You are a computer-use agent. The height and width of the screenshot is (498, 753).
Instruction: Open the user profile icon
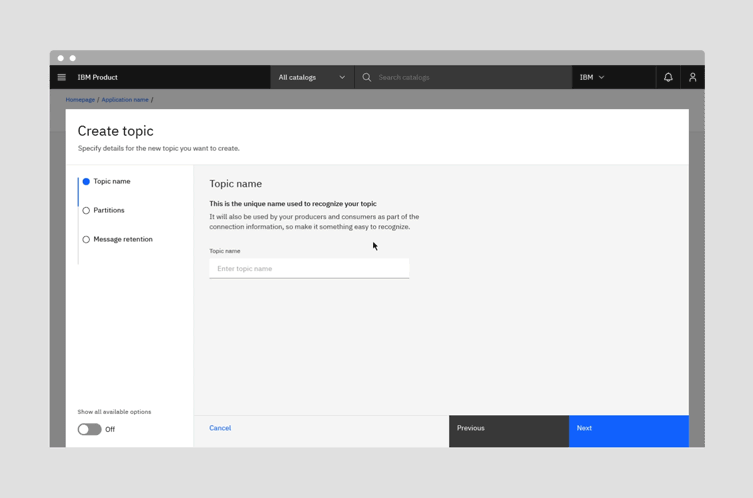point(692,77)
